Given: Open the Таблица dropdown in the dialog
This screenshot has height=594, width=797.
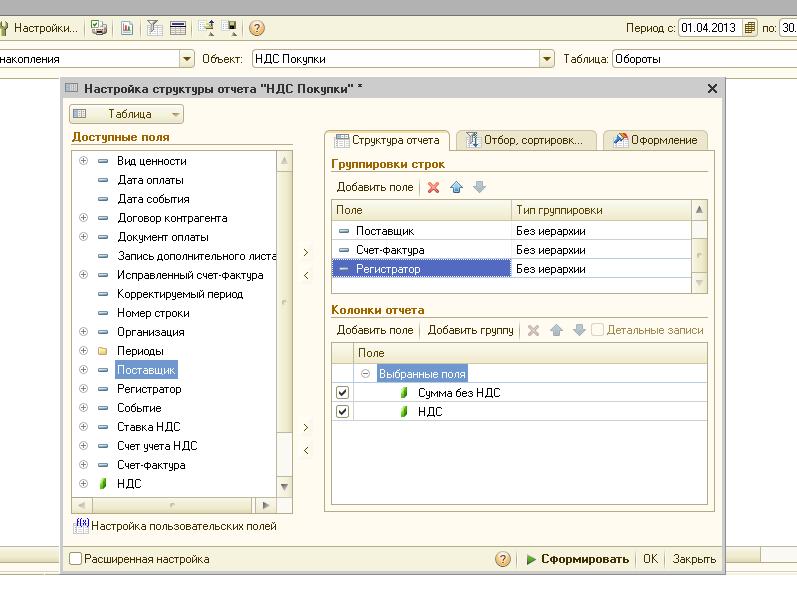Looking at the screenshot, I should (128, 114).
